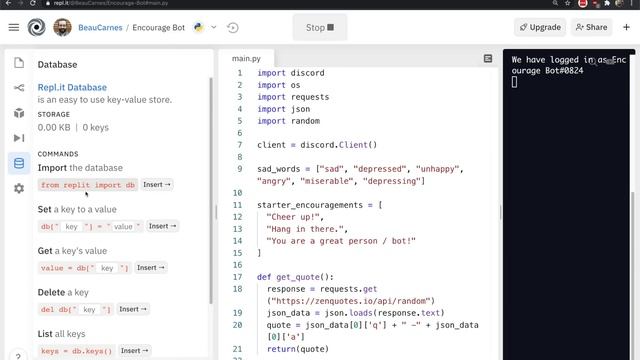
Task: Click value field in Set command
Action: pos(123,227)
